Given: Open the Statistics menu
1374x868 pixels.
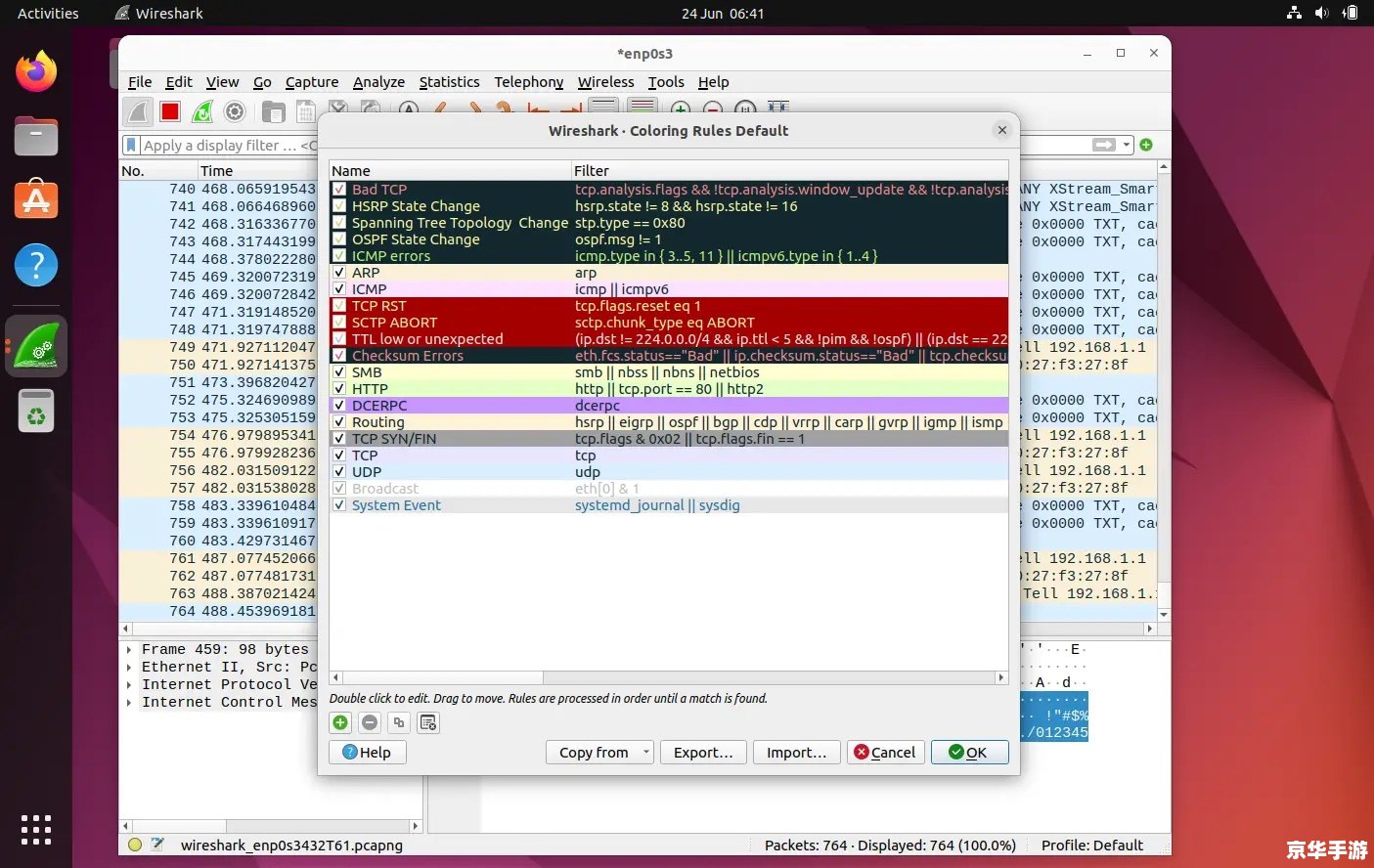Looking at the screenshot, I should [449, 82].
